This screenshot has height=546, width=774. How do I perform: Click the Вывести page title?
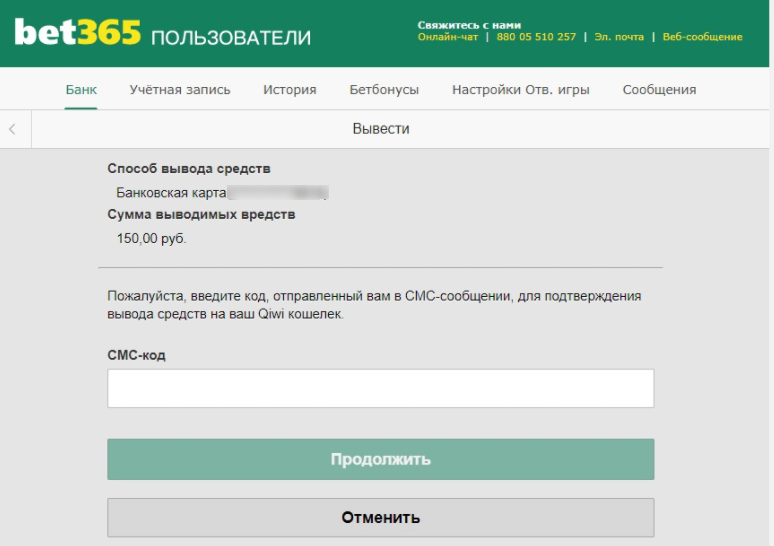point(381,129)
